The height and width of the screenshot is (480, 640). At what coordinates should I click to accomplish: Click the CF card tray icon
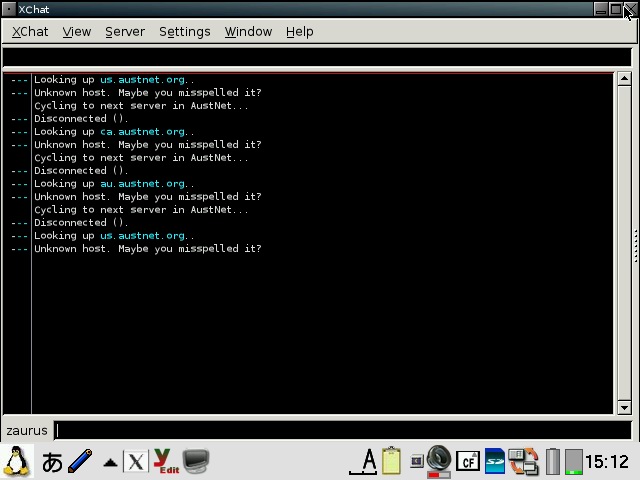pos(467,461)
